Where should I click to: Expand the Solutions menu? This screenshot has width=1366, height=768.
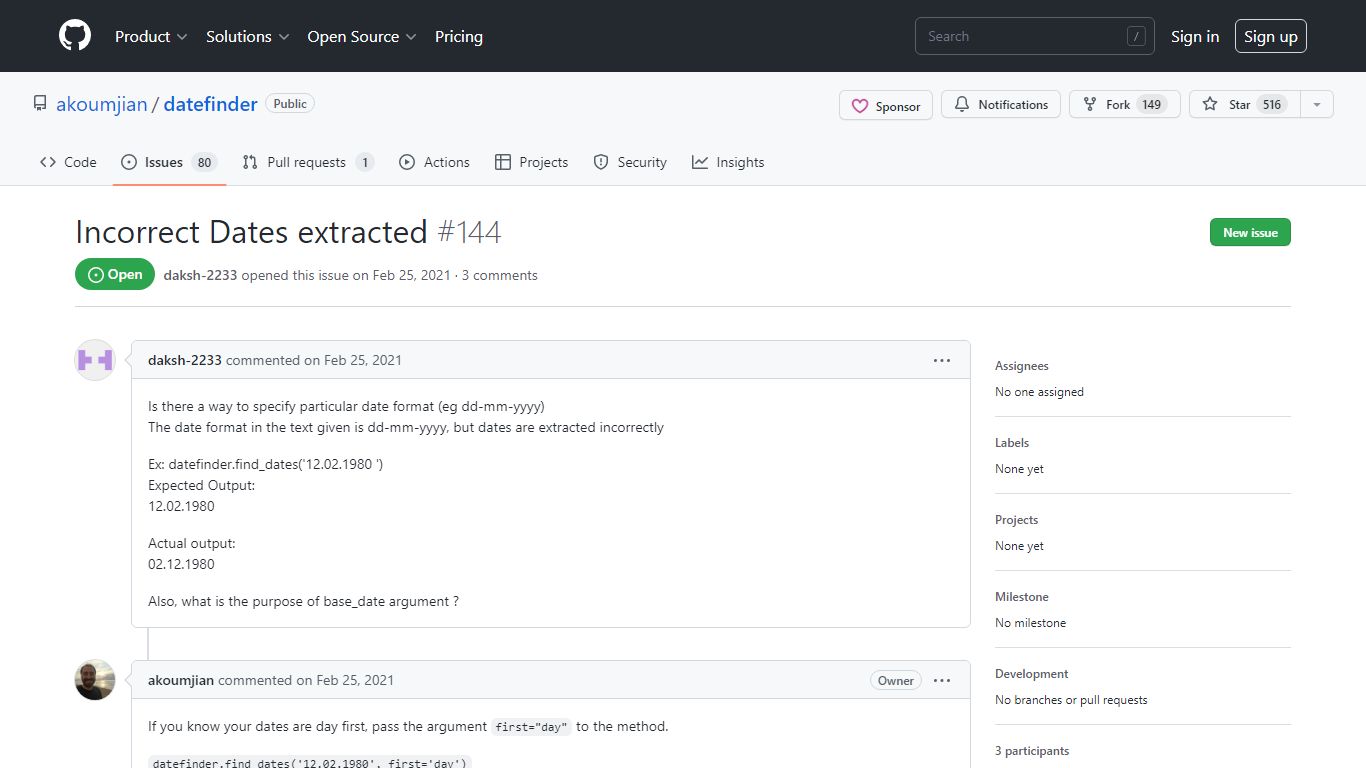(248, 36)
